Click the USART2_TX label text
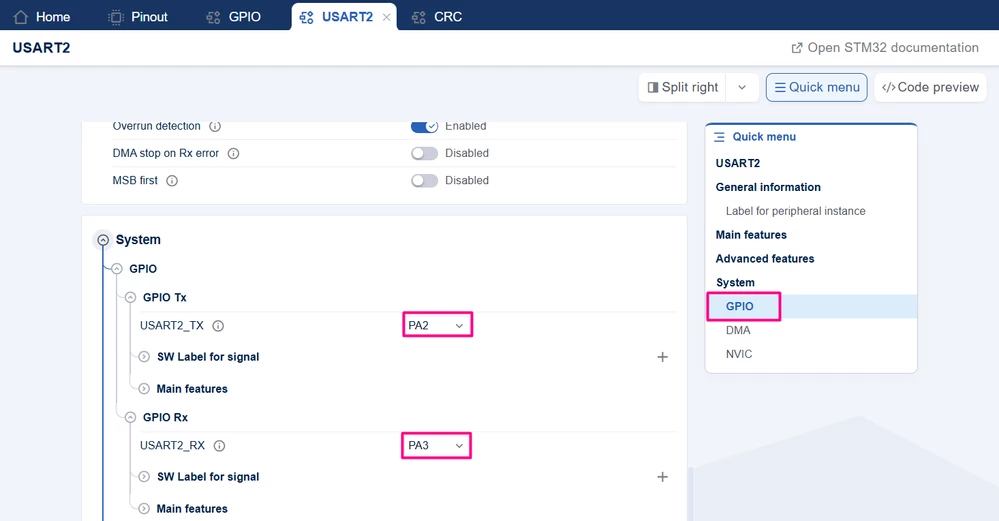 click(172, 325)
